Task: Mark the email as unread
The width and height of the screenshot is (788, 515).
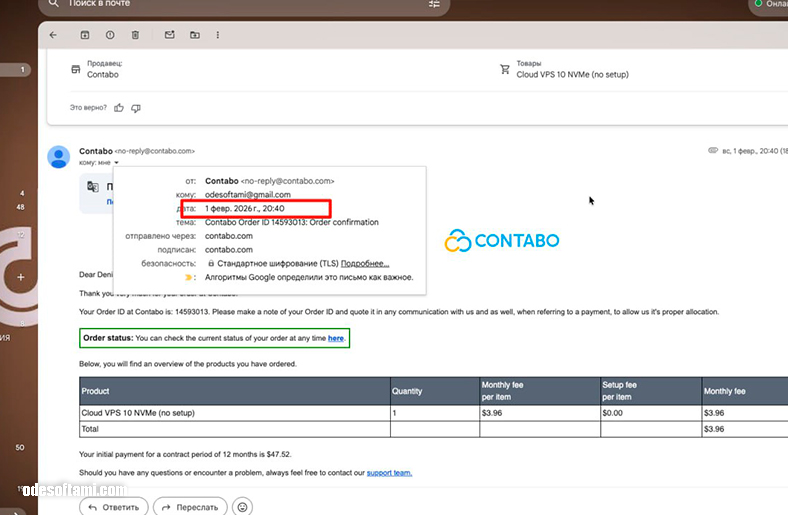Action: [170, 35]
